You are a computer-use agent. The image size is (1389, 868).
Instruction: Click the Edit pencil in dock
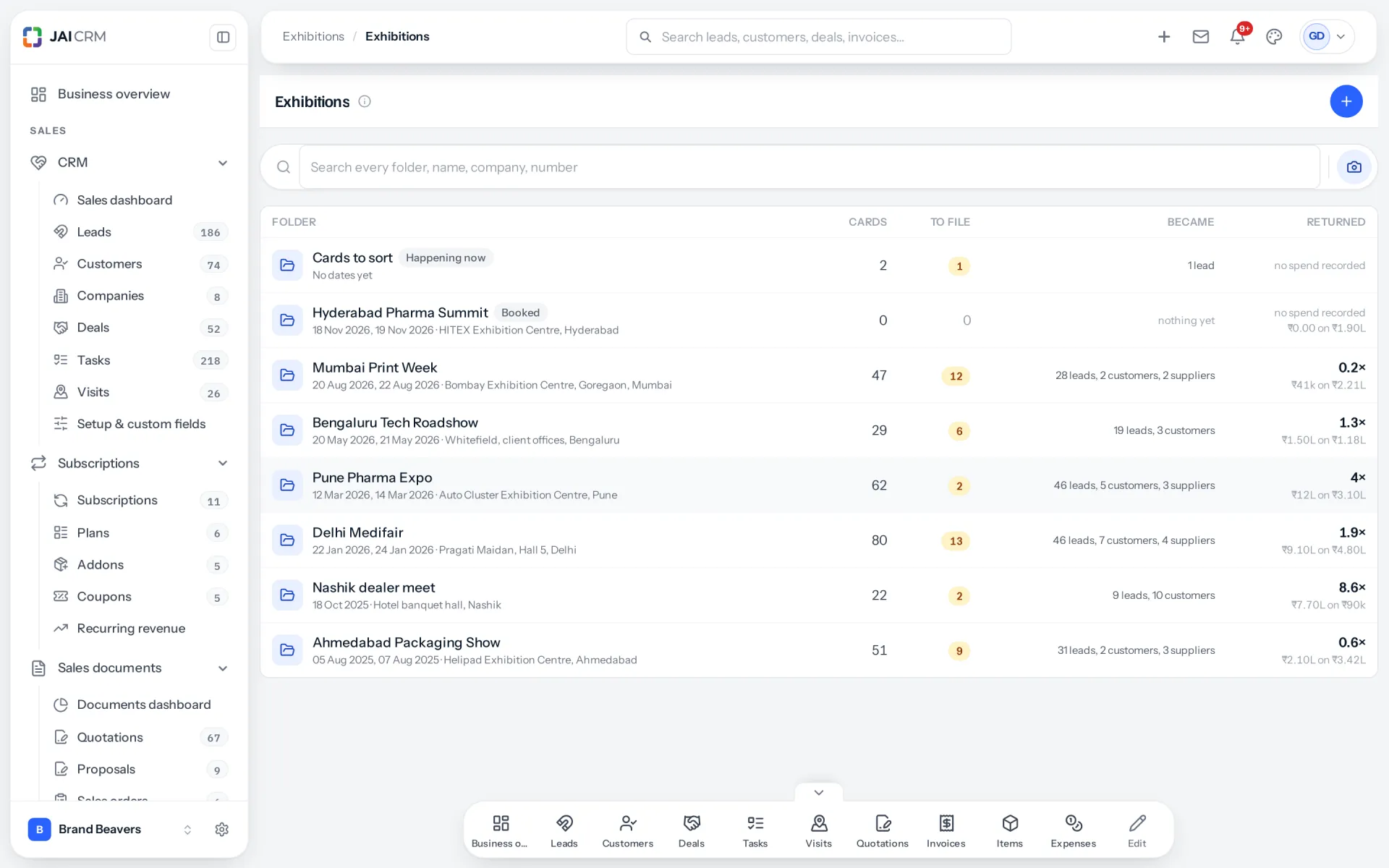1137,830
